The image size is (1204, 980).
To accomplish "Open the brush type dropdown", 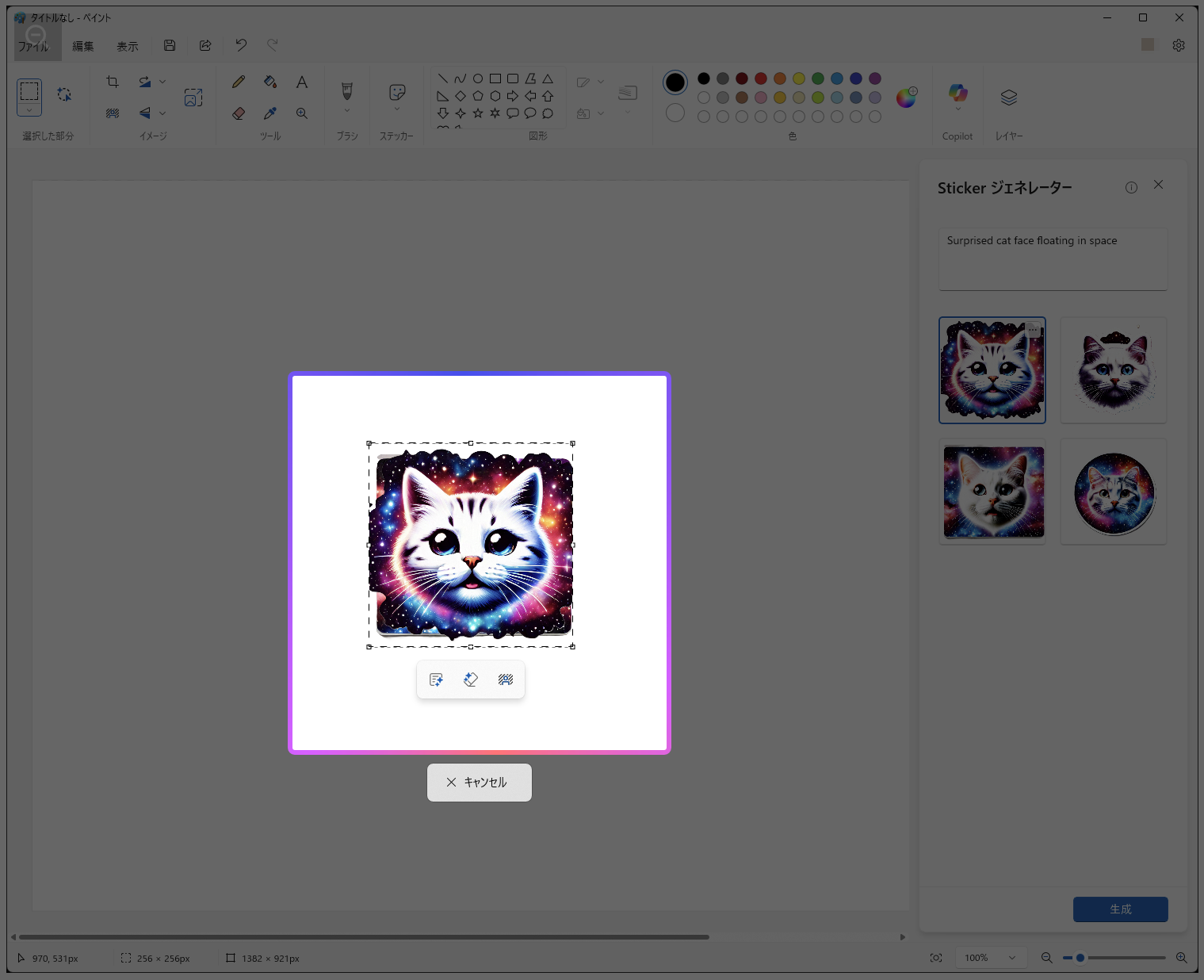I will pyautogui.click(x=346, y=110).
